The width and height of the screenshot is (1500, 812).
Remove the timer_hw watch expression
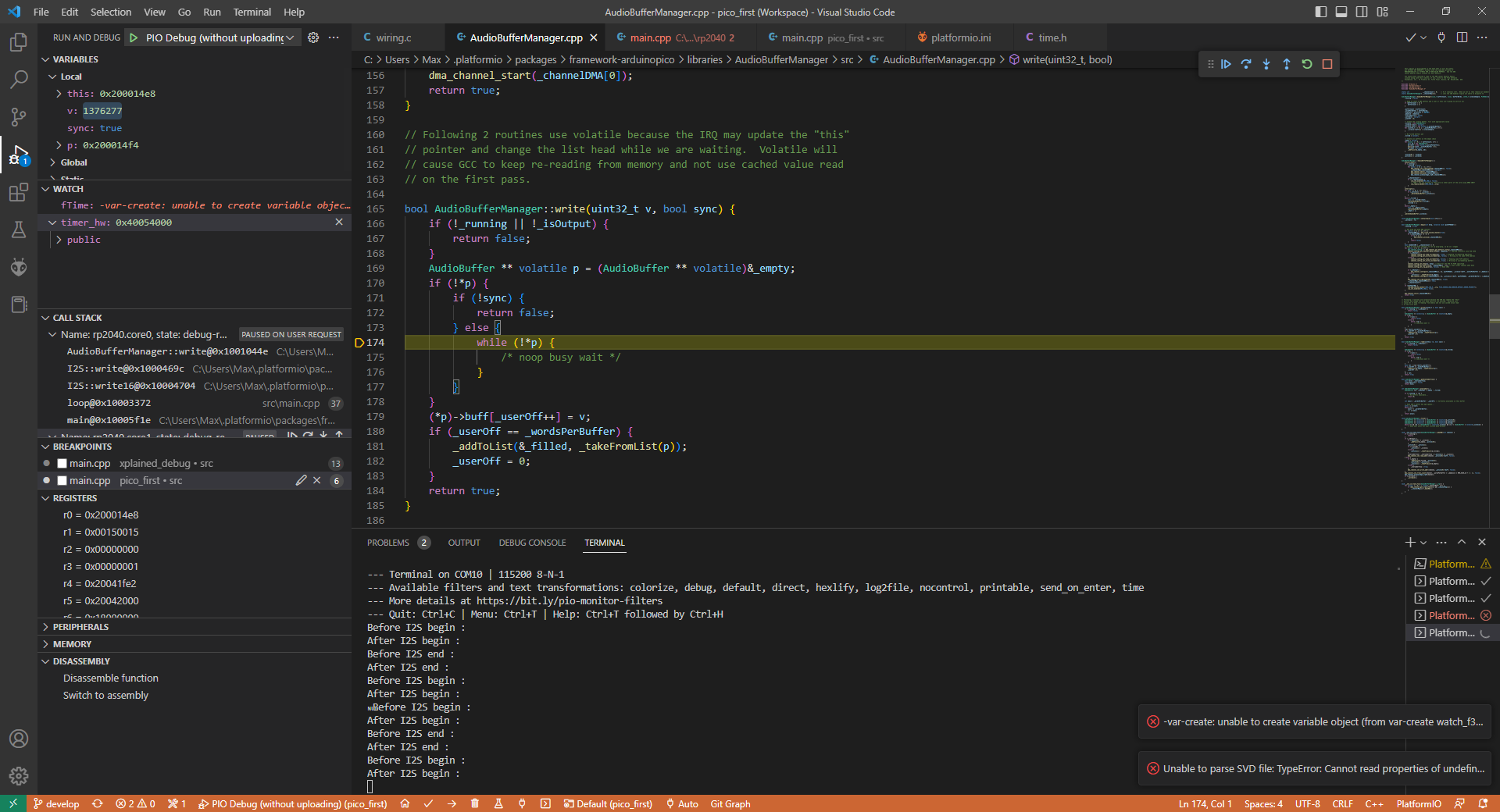coord(339,222)
